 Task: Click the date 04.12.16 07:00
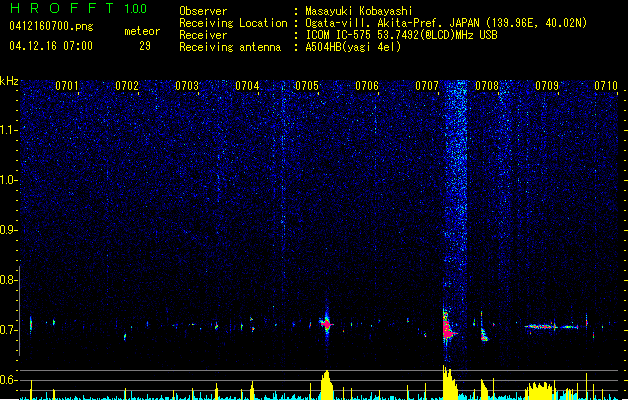click(x=51, y=46)
